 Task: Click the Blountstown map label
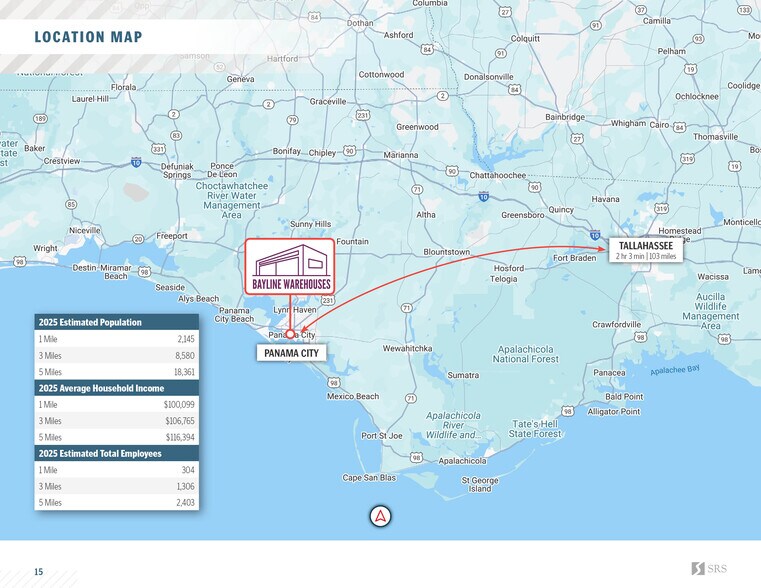pyautogui.click(x=447, y=252)
